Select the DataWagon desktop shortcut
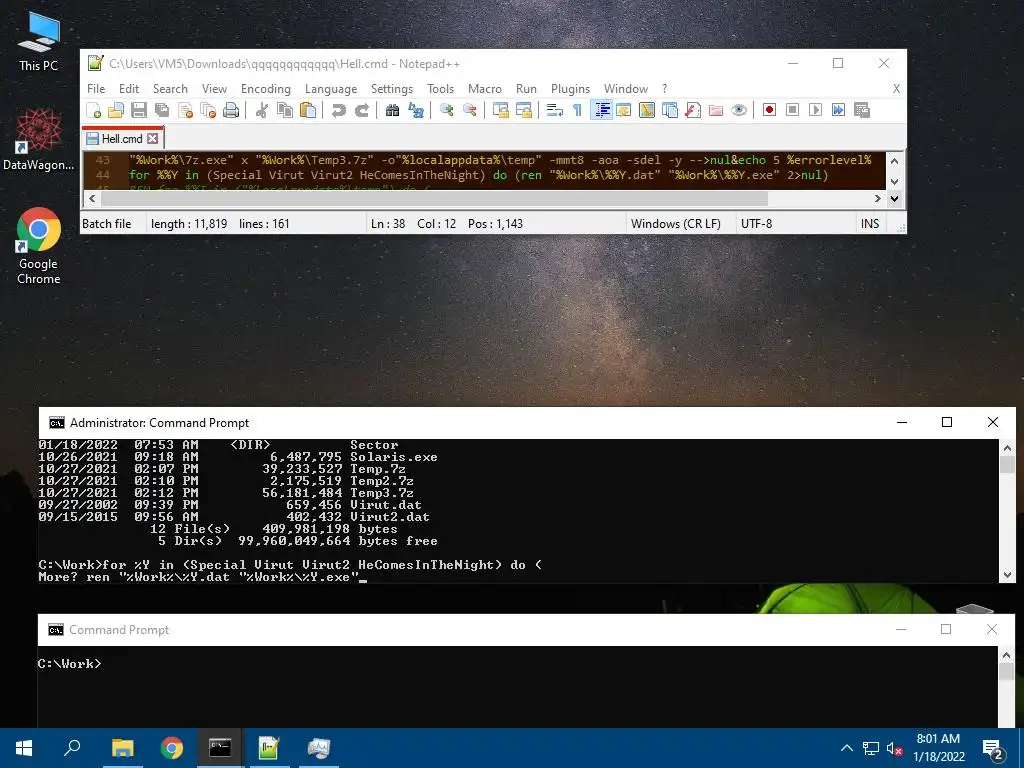 (39, 140)
